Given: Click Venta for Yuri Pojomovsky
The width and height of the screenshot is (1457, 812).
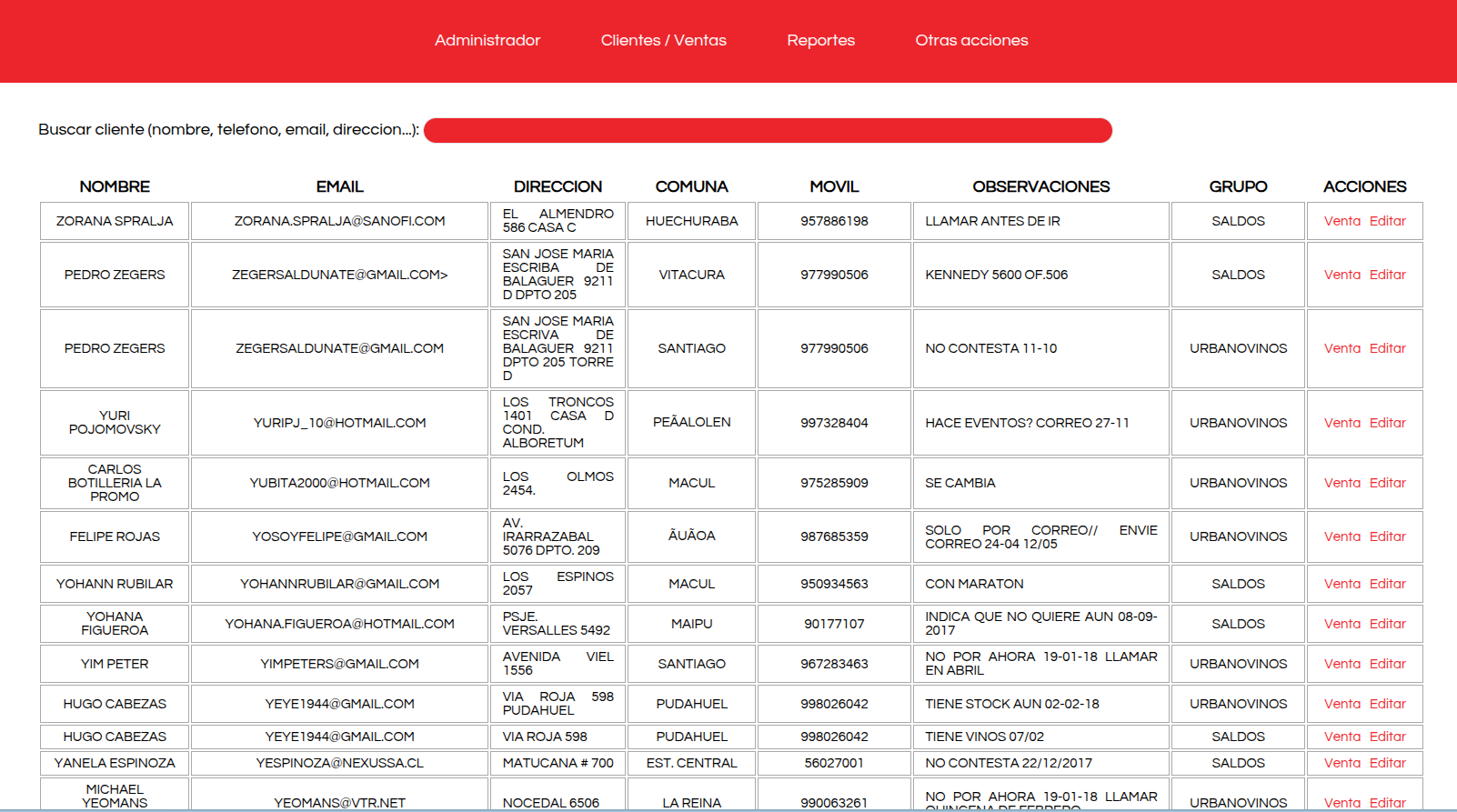Looking at the screenshot, I should 1341,423.
